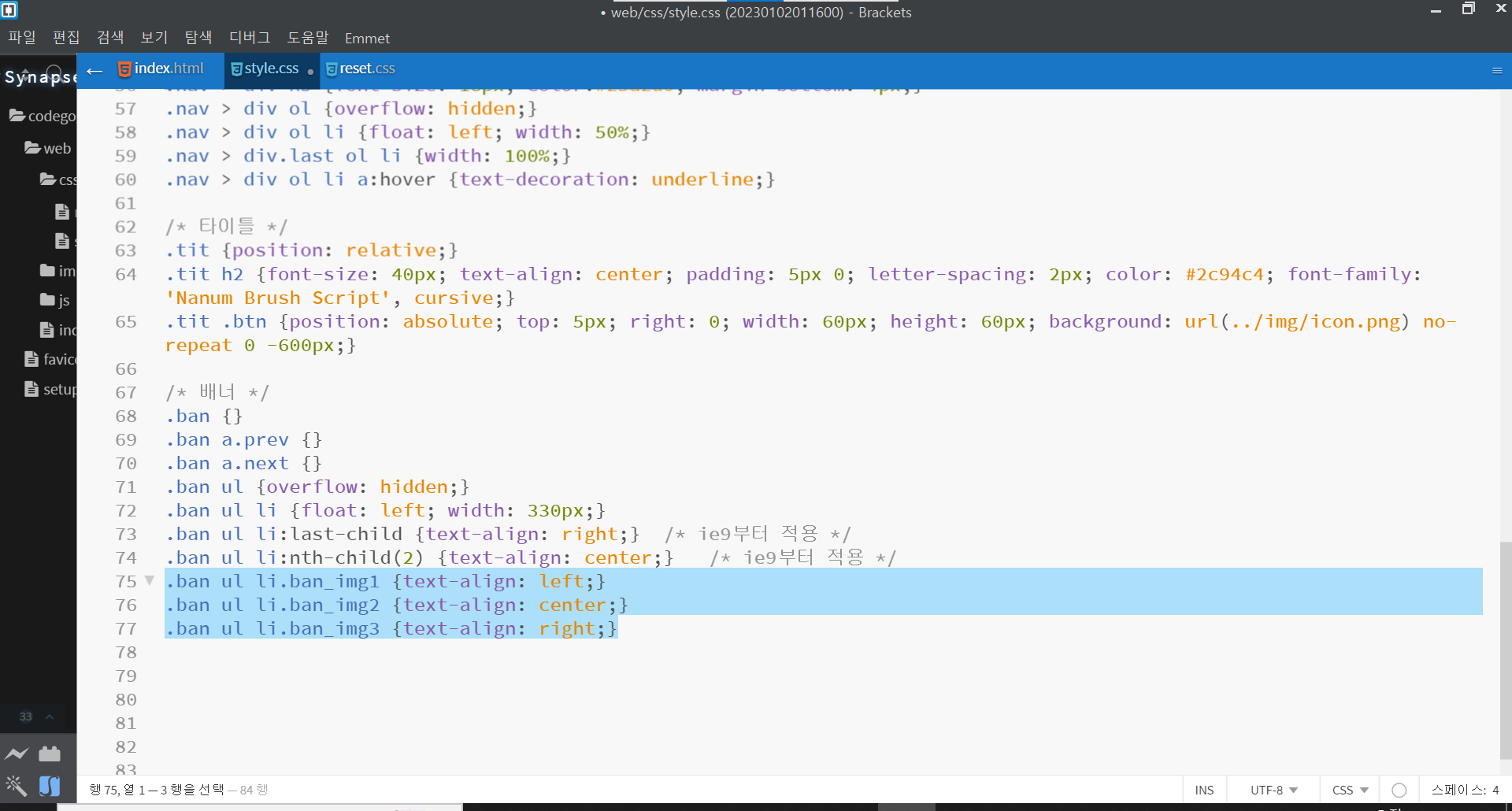The image size is (1512, 811).
Task: Open the Emmet menu
Action: tap(367, 38)
